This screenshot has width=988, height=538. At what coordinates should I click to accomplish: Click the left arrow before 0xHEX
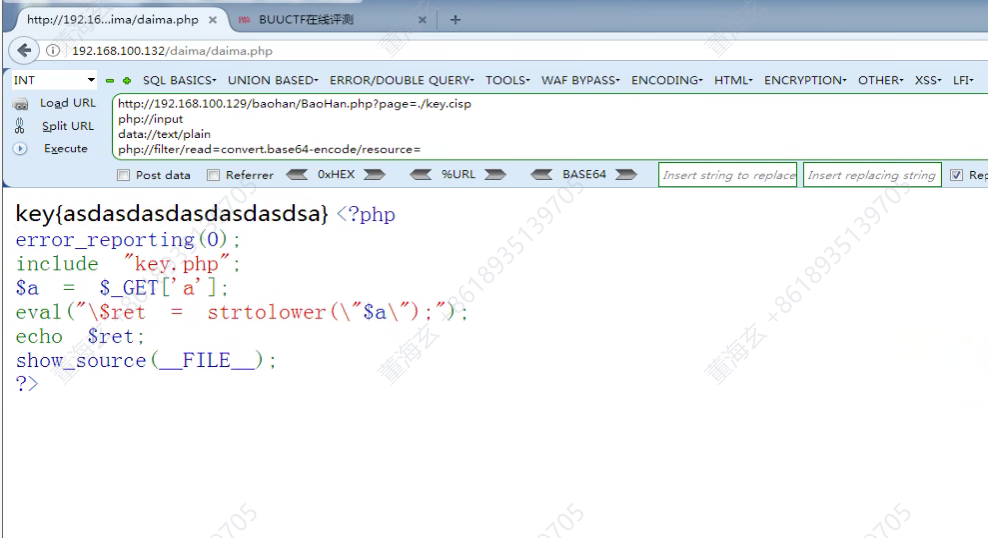pyautogui.click(x=297, y=175)
